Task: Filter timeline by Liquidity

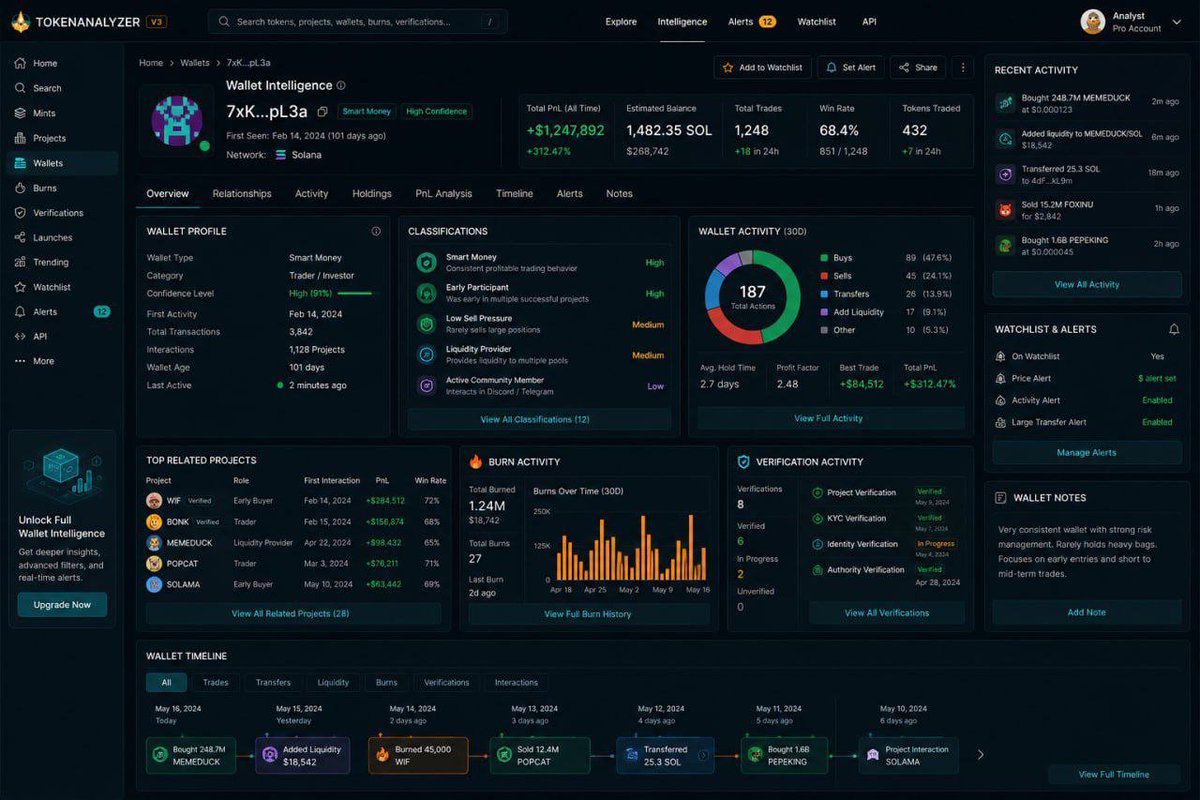Action: click(334, 683)
